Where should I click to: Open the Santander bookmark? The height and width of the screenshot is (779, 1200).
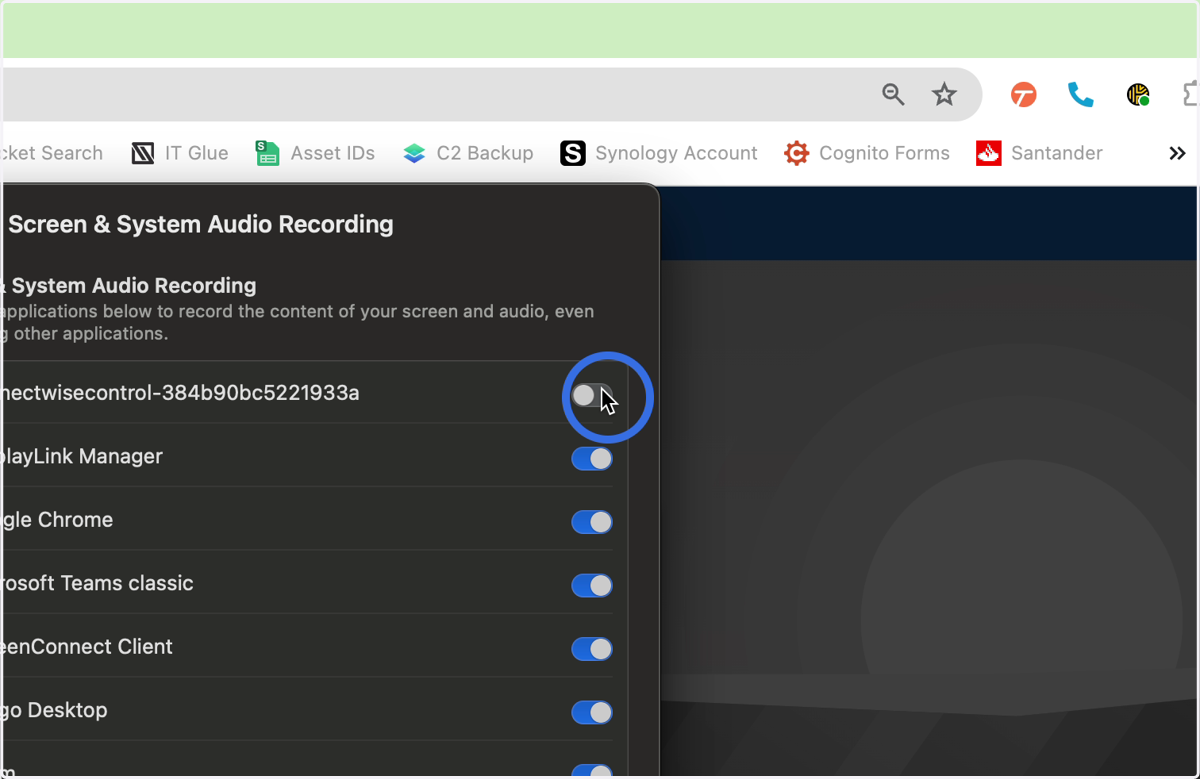(x=1040, y=153)
